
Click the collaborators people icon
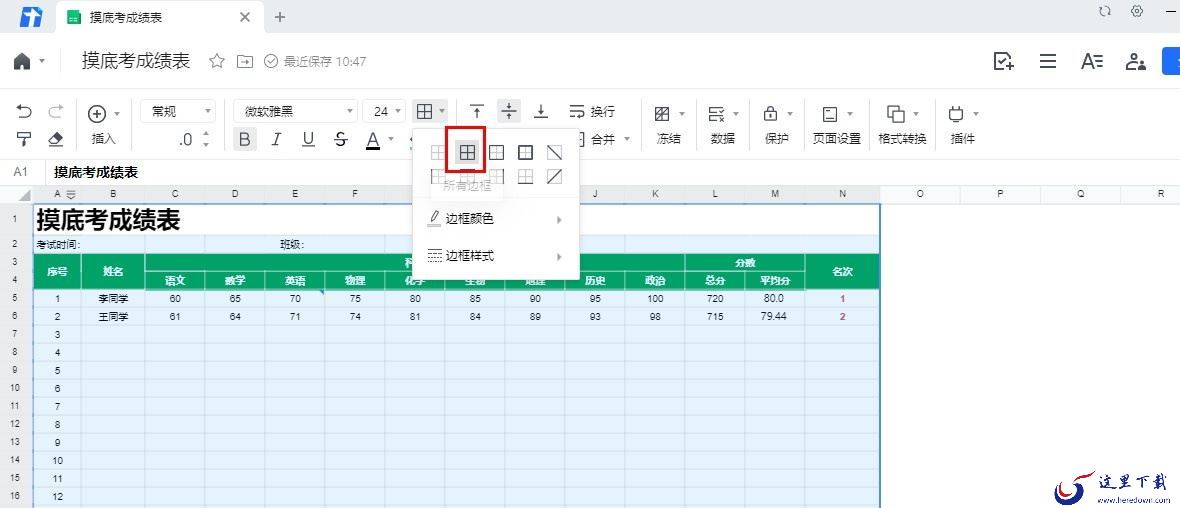point(1136,61)
